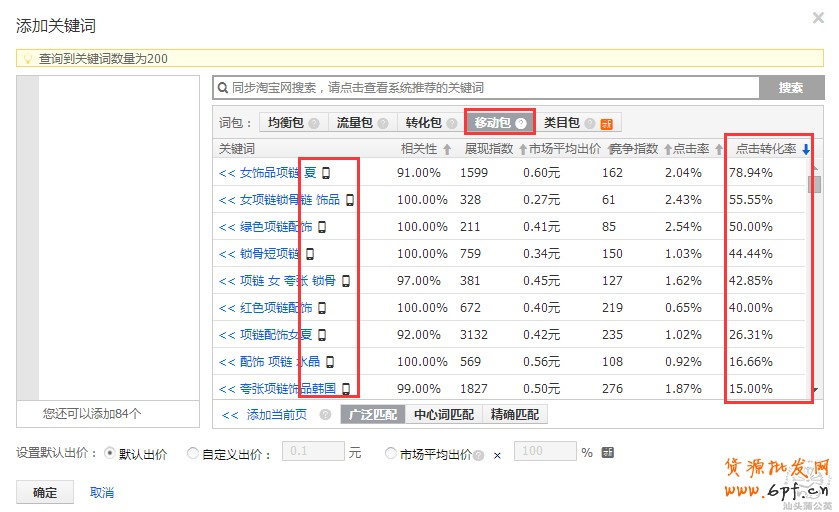Click the 取消 cancel link
Screen dimensions: 839x512
[102, 492]
